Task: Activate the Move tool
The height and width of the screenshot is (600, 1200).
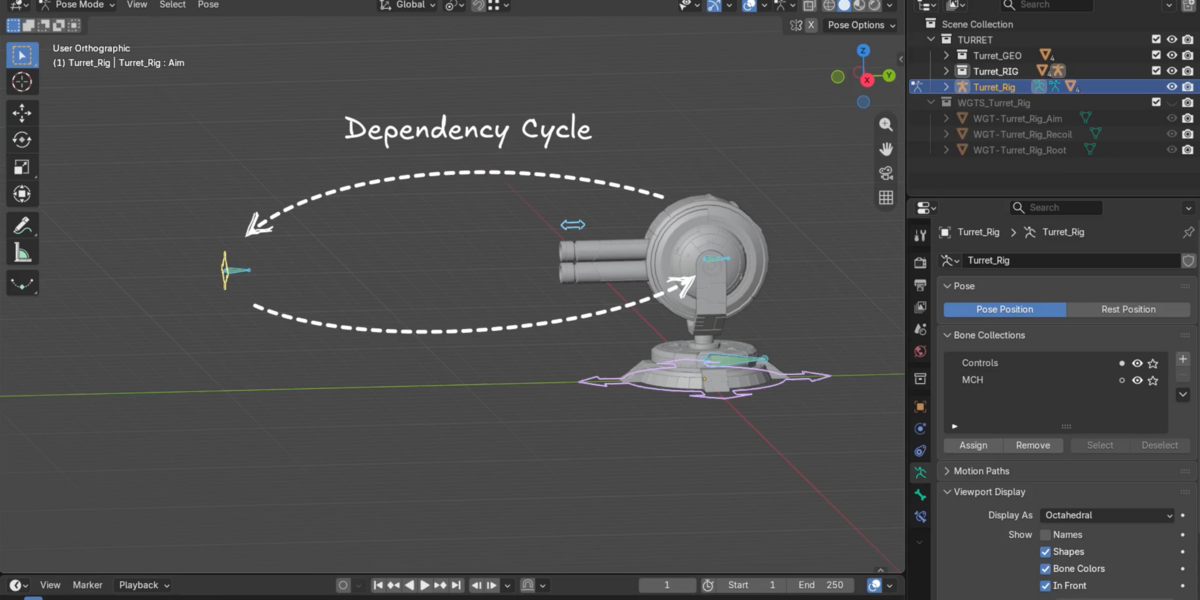Action: pyautogui.click(x=22, y=113)
